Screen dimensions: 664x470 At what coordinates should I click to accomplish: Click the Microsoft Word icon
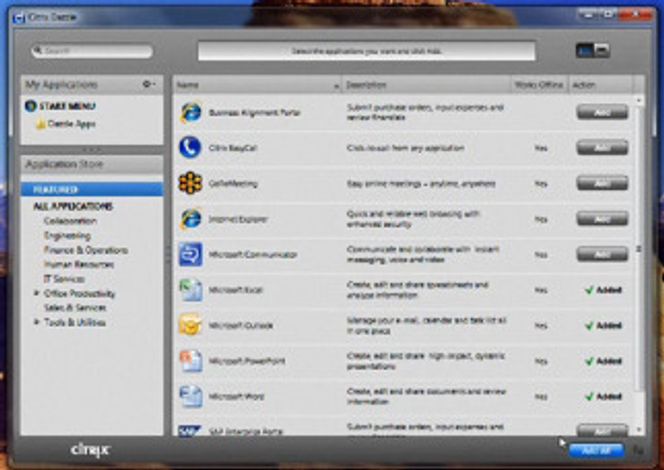tap(190, 396)
